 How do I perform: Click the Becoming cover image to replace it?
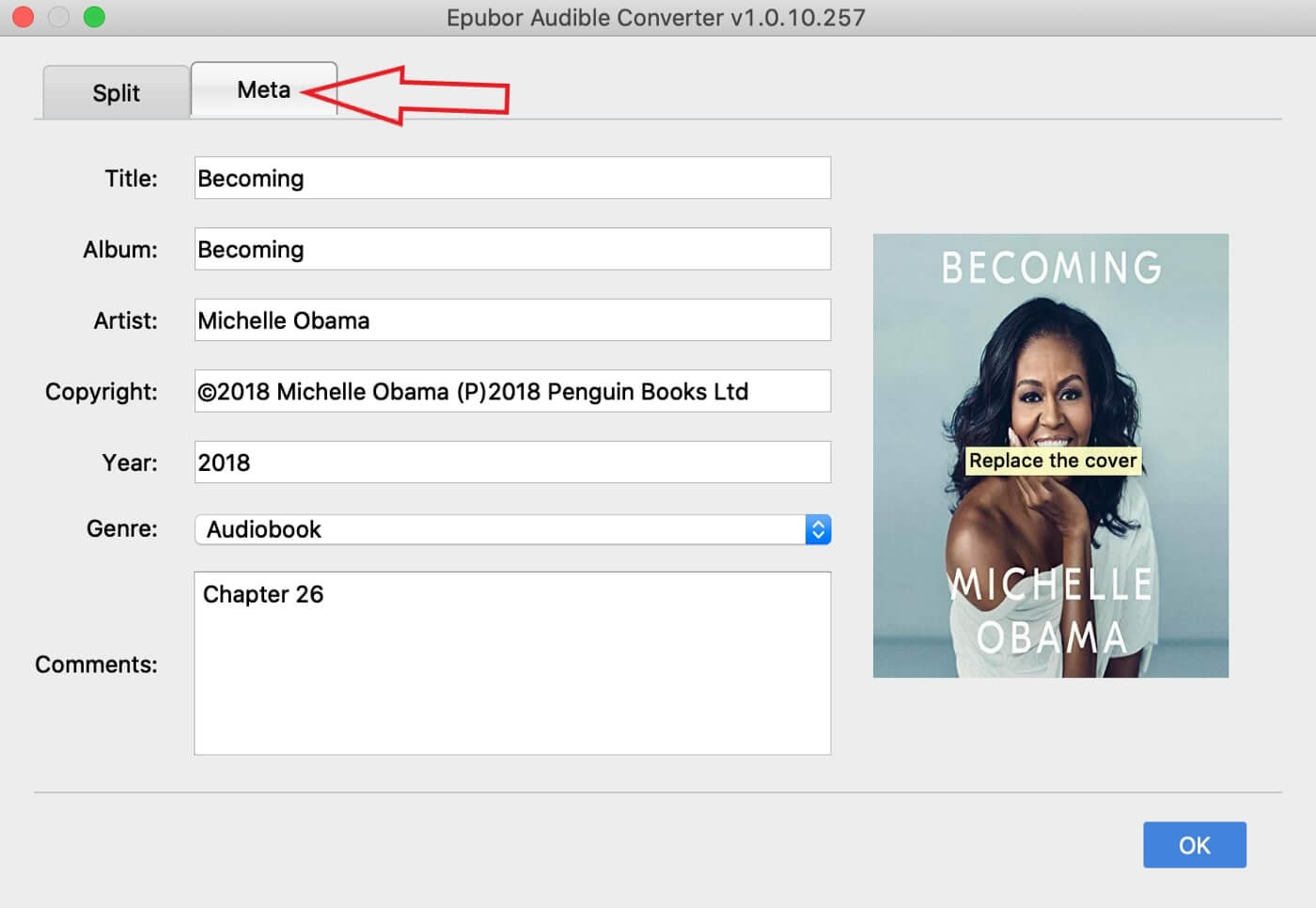click(x=1051, y=456)
